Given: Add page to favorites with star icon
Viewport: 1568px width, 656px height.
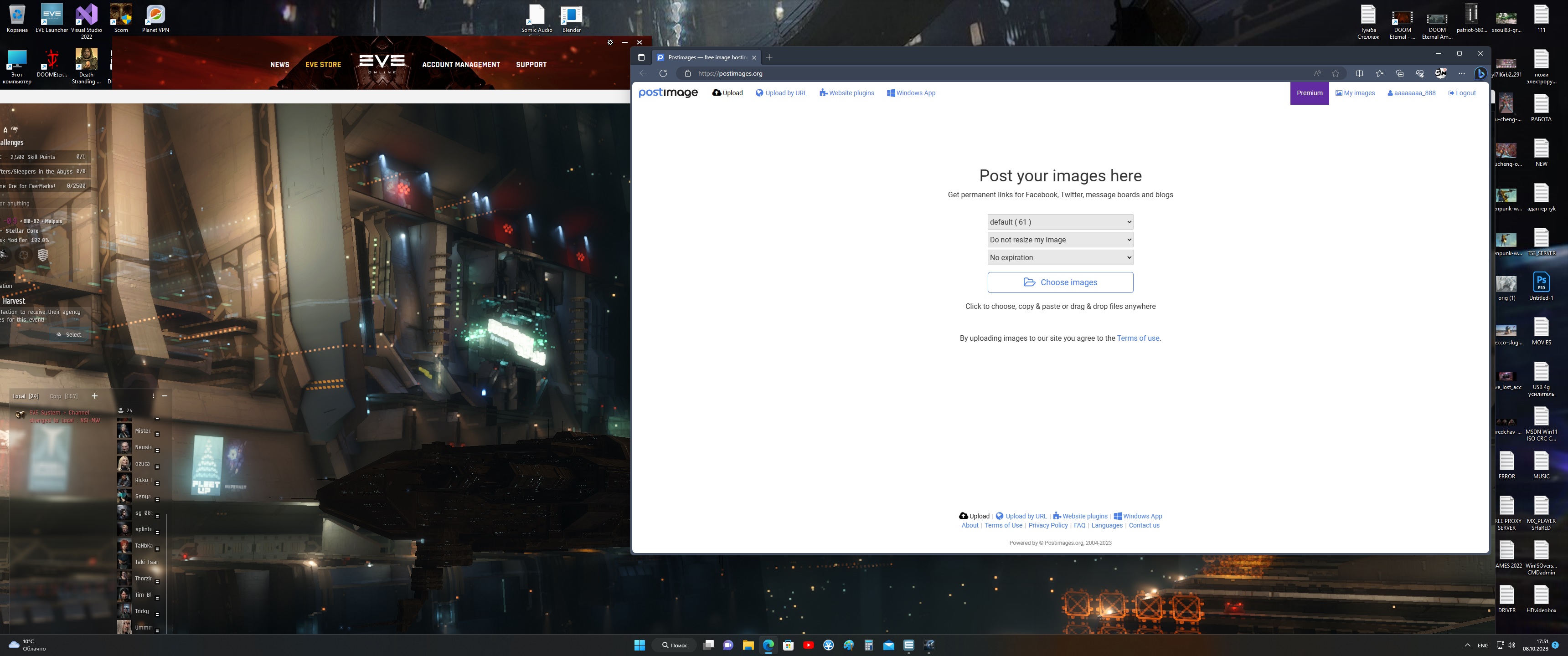Looking at the screenshot, I should click(x=1336, y=74).
